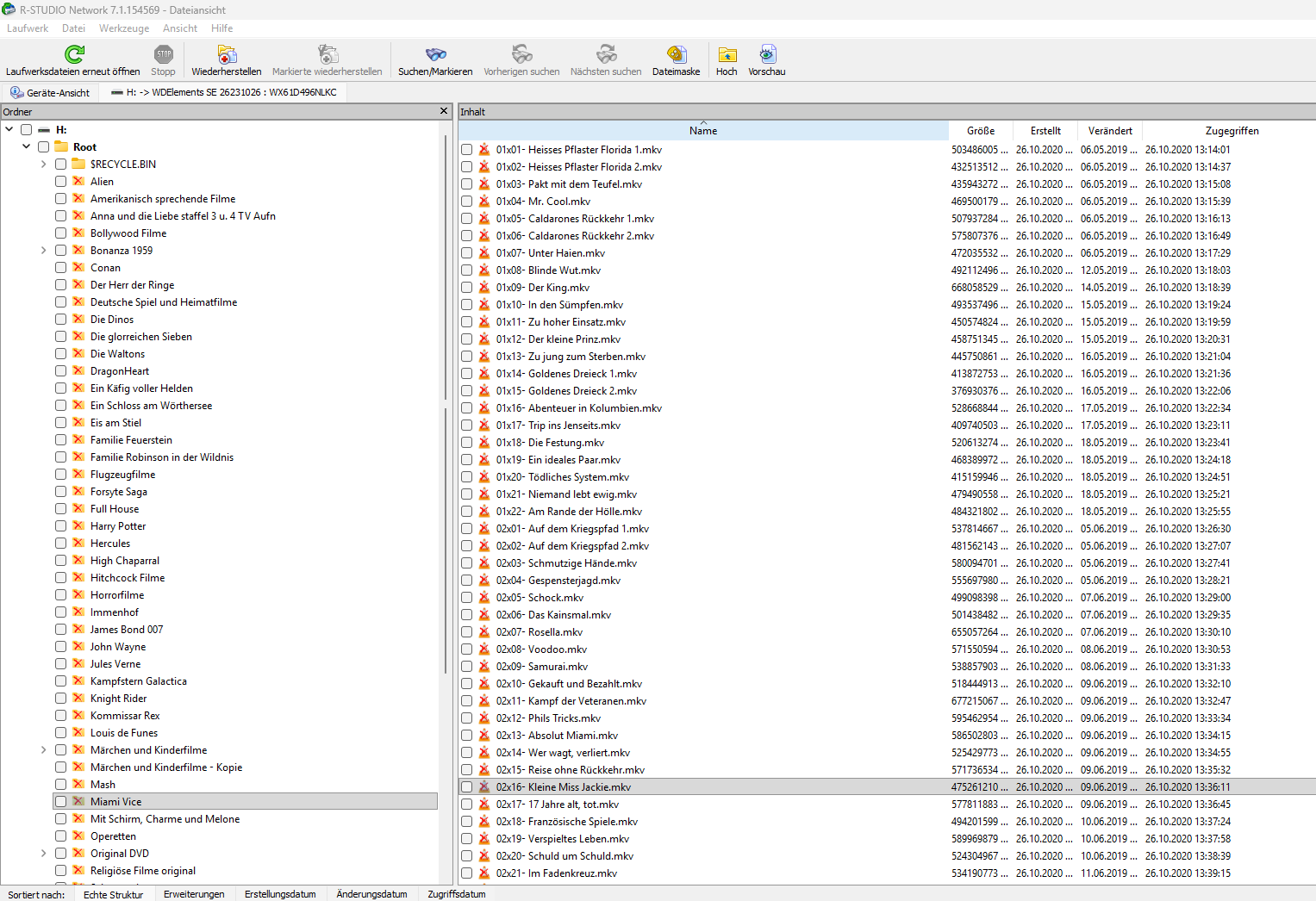The image size is (1316, 901).
Task: Click the deleted folder icon beside Mash
Action: (x=78, y=784)
